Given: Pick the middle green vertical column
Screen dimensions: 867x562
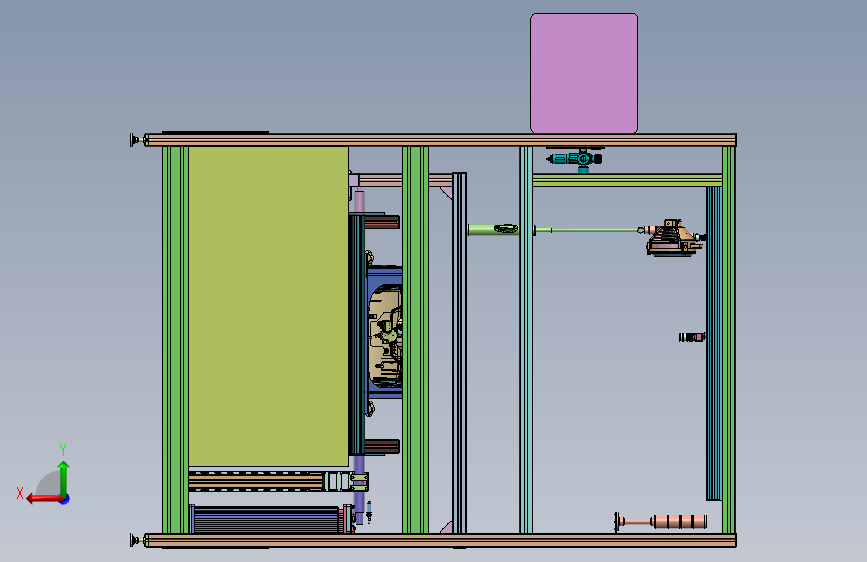Looking at the screenshot, I should (x=415, y=340).
